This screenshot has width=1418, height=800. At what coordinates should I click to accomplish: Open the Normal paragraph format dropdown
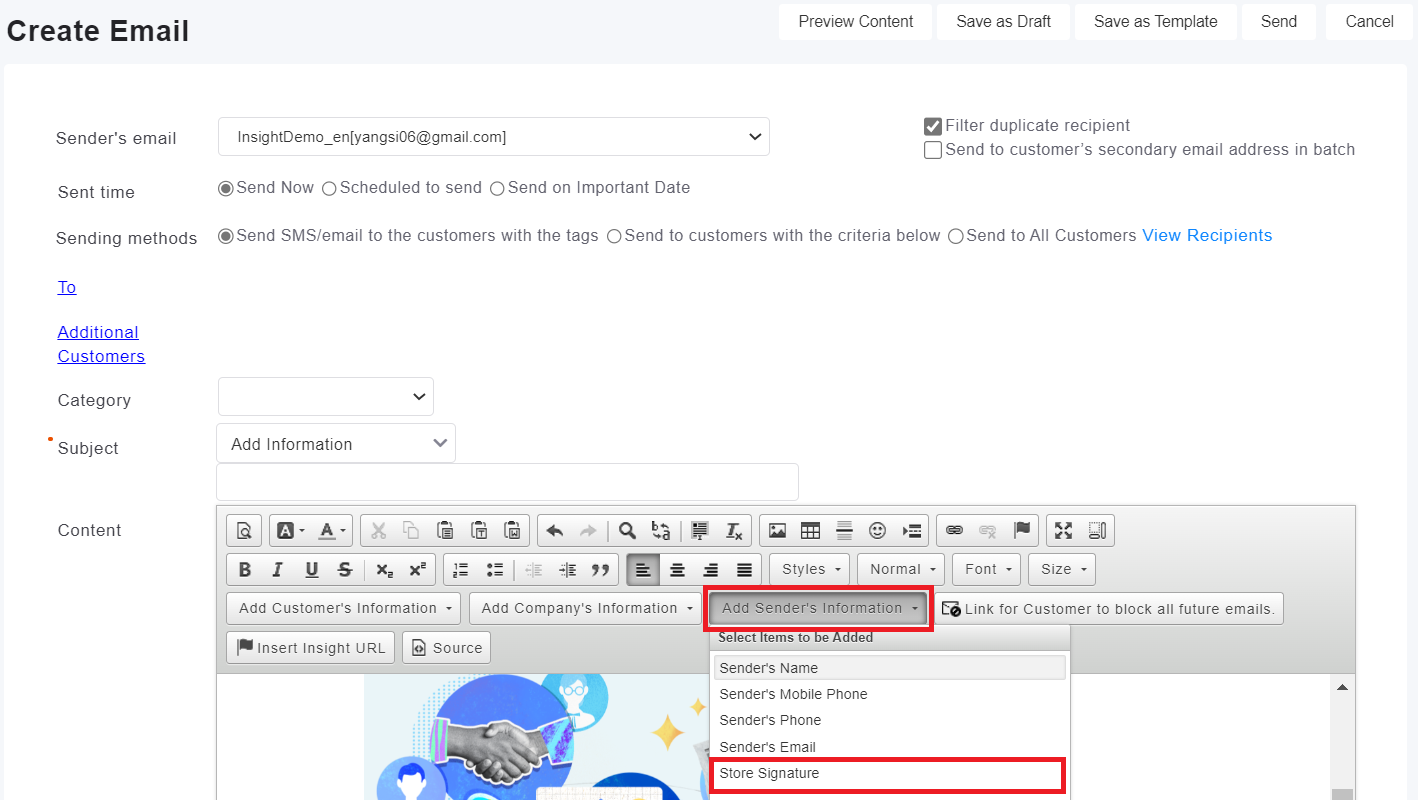click(901, 569)
